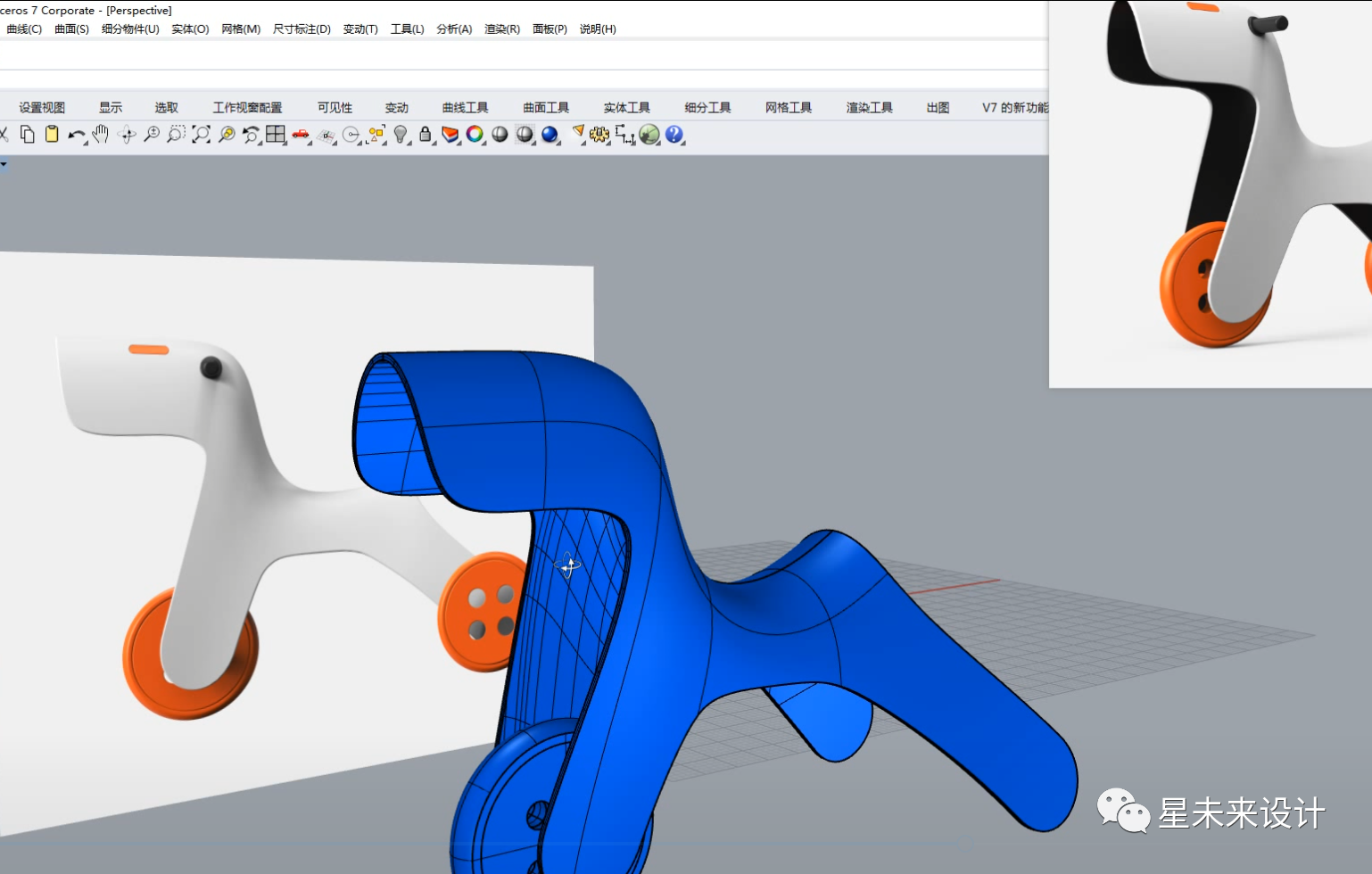This screenshot has width=1372, height=874.
Task: Open the Options gear icon
Action: [x=599, y=135]
